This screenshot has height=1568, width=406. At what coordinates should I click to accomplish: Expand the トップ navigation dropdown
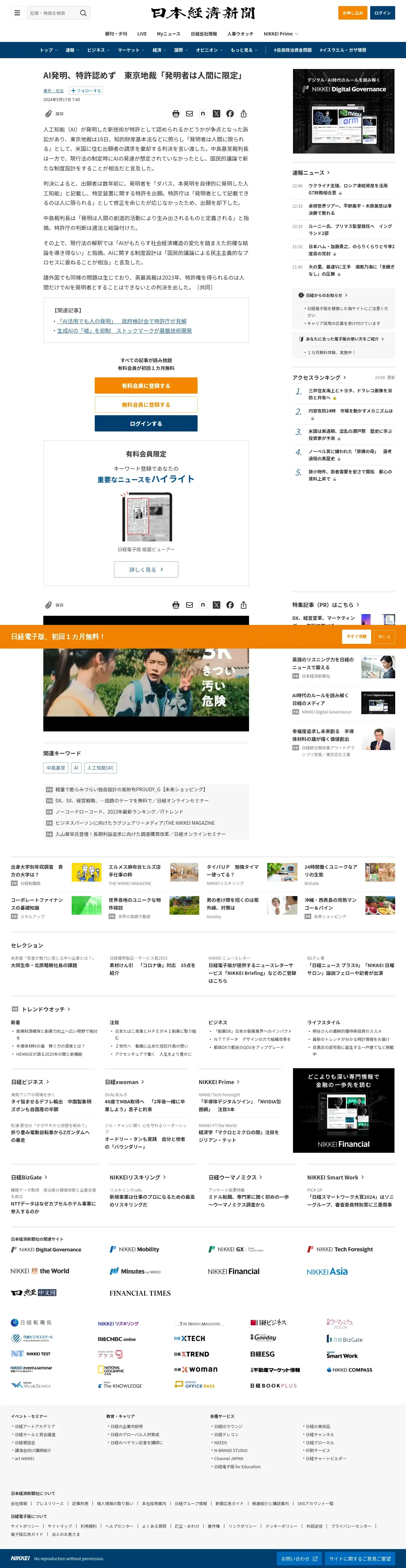(49, 50)
